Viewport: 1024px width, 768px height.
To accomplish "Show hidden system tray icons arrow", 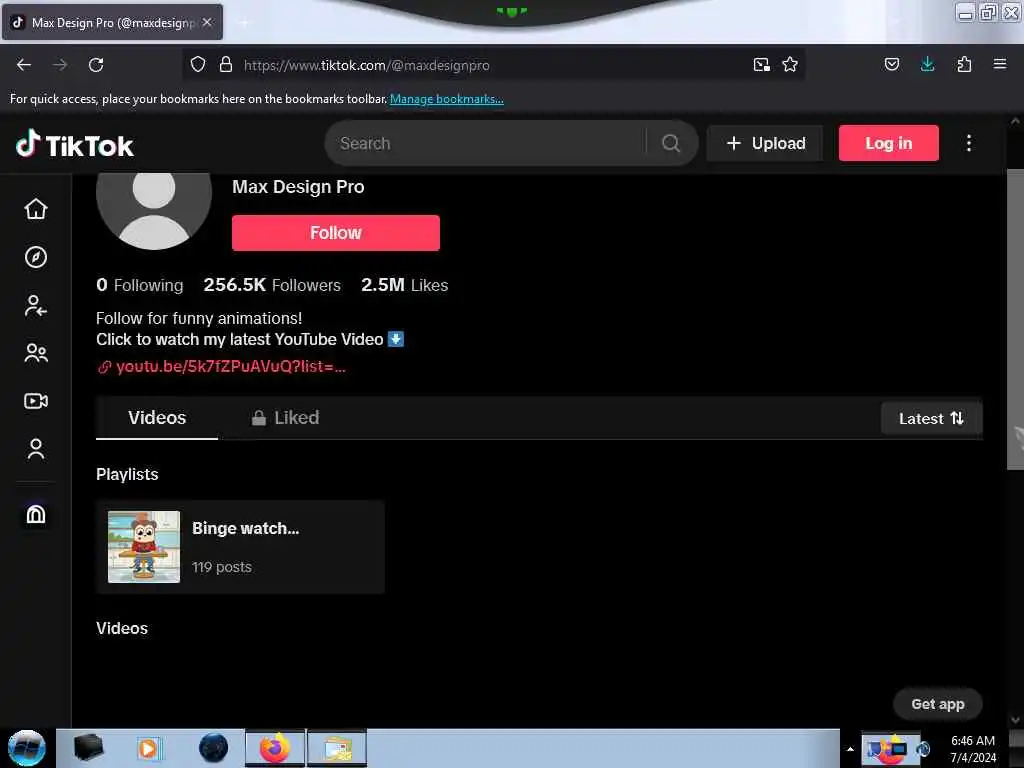I will tap(850, 749).
